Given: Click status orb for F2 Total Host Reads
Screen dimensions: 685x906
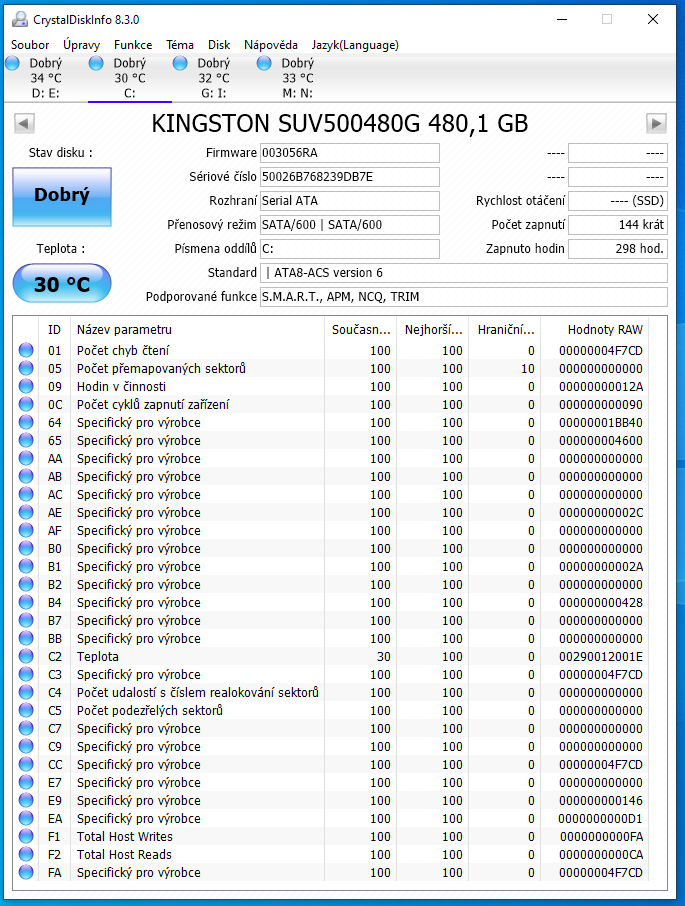Looking at the screenshot, I should [26, 854].
